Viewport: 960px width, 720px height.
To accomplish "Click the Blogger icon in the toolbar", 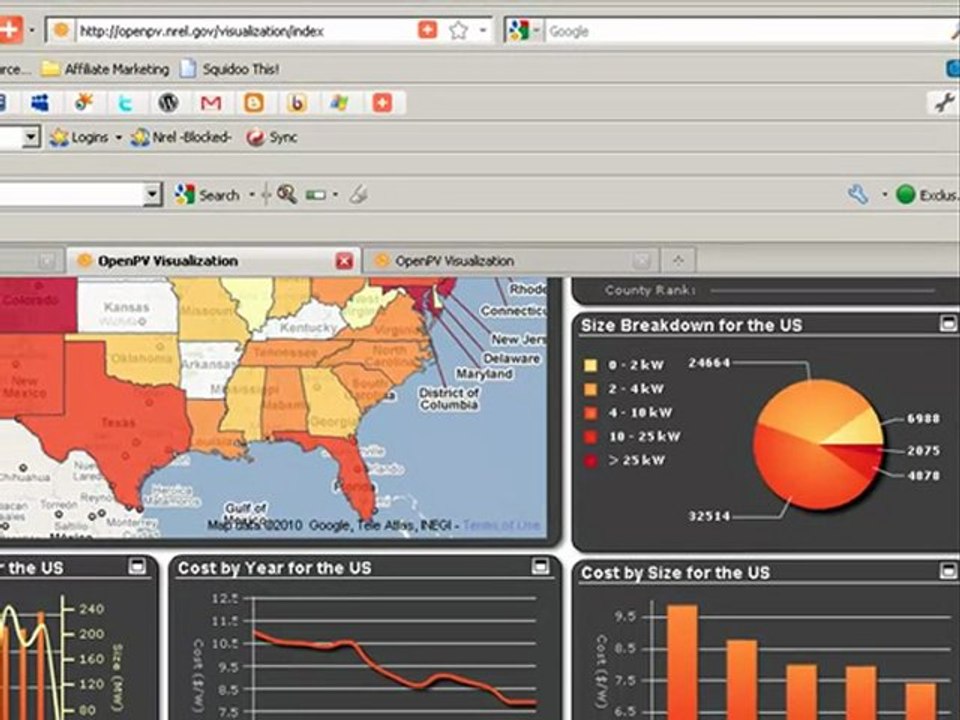I will click(x=254, y=102).
